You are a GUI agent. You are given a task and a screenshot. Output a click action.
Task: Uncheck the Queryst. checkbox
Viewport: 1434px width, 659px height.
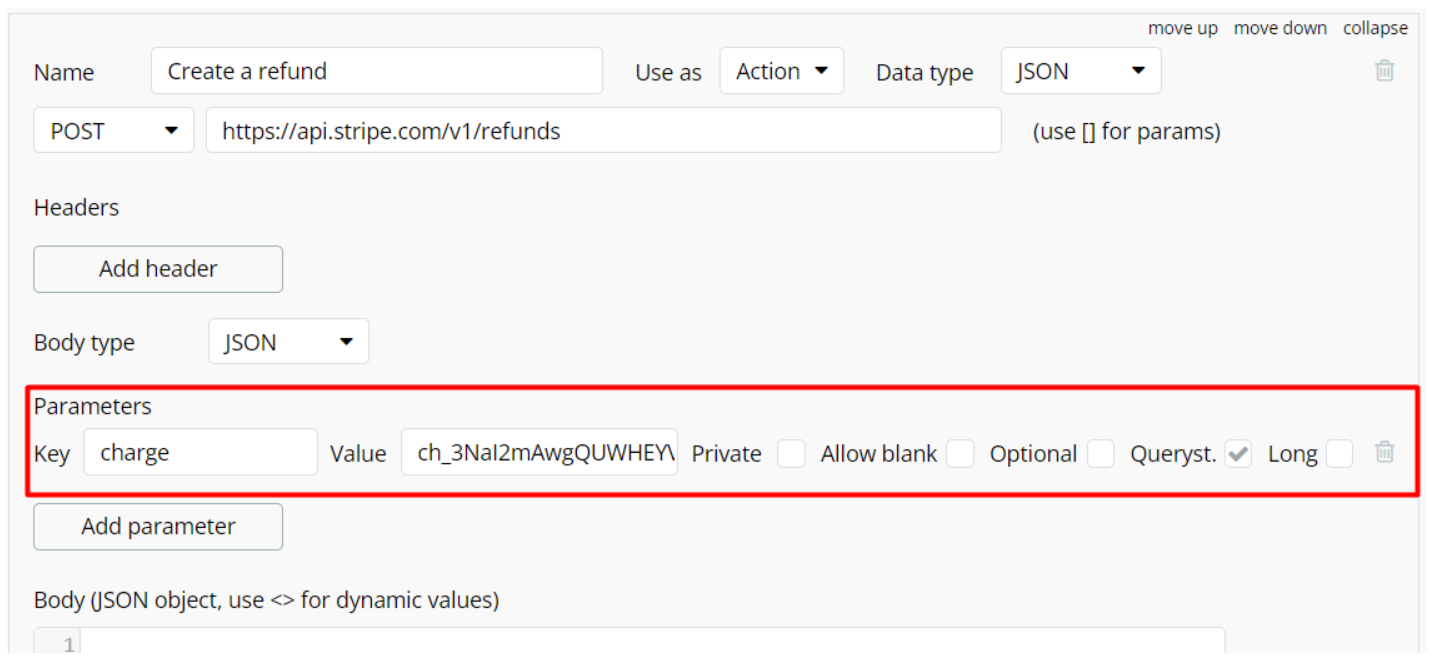[1238, 454]
